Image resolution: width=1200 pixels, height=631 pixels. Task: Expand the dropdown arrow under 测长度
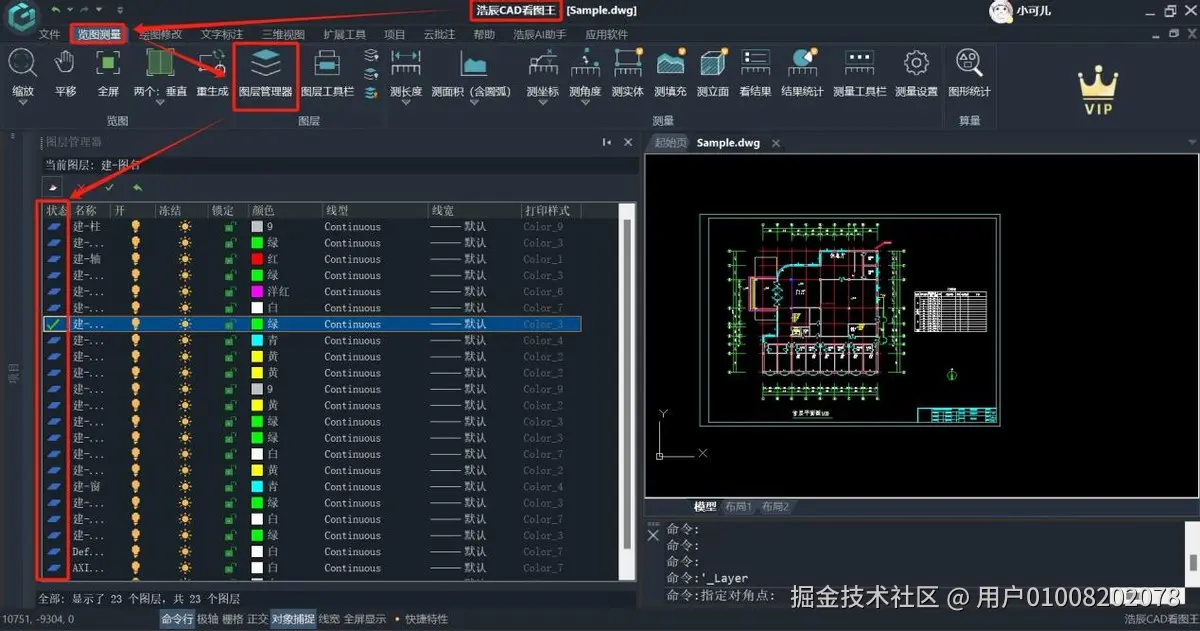(x=405, y=104)
